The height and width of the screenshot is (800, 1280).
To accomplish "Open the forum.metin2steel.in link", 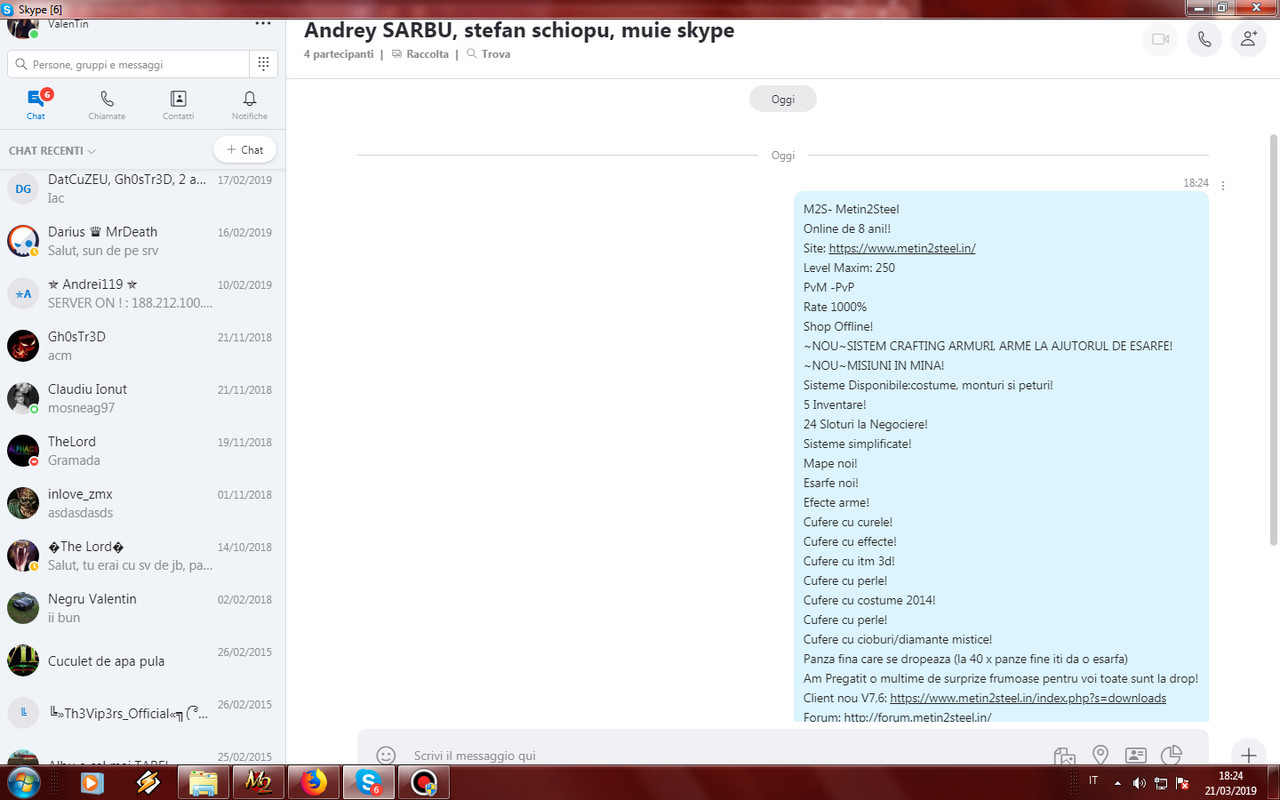I will [917, 717].
